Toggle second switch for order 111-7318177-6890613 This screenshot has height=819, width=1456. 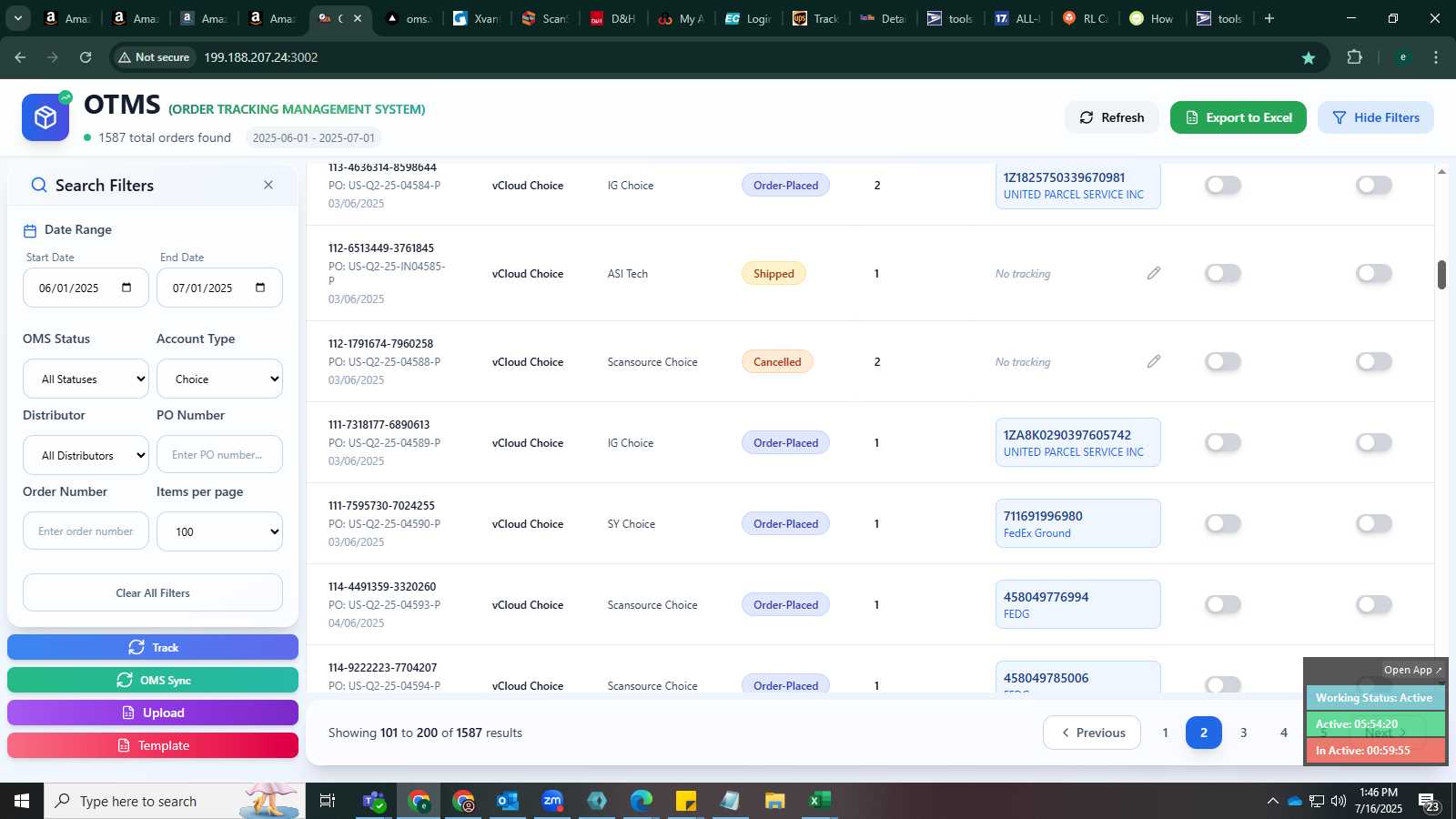[1374, 442]
